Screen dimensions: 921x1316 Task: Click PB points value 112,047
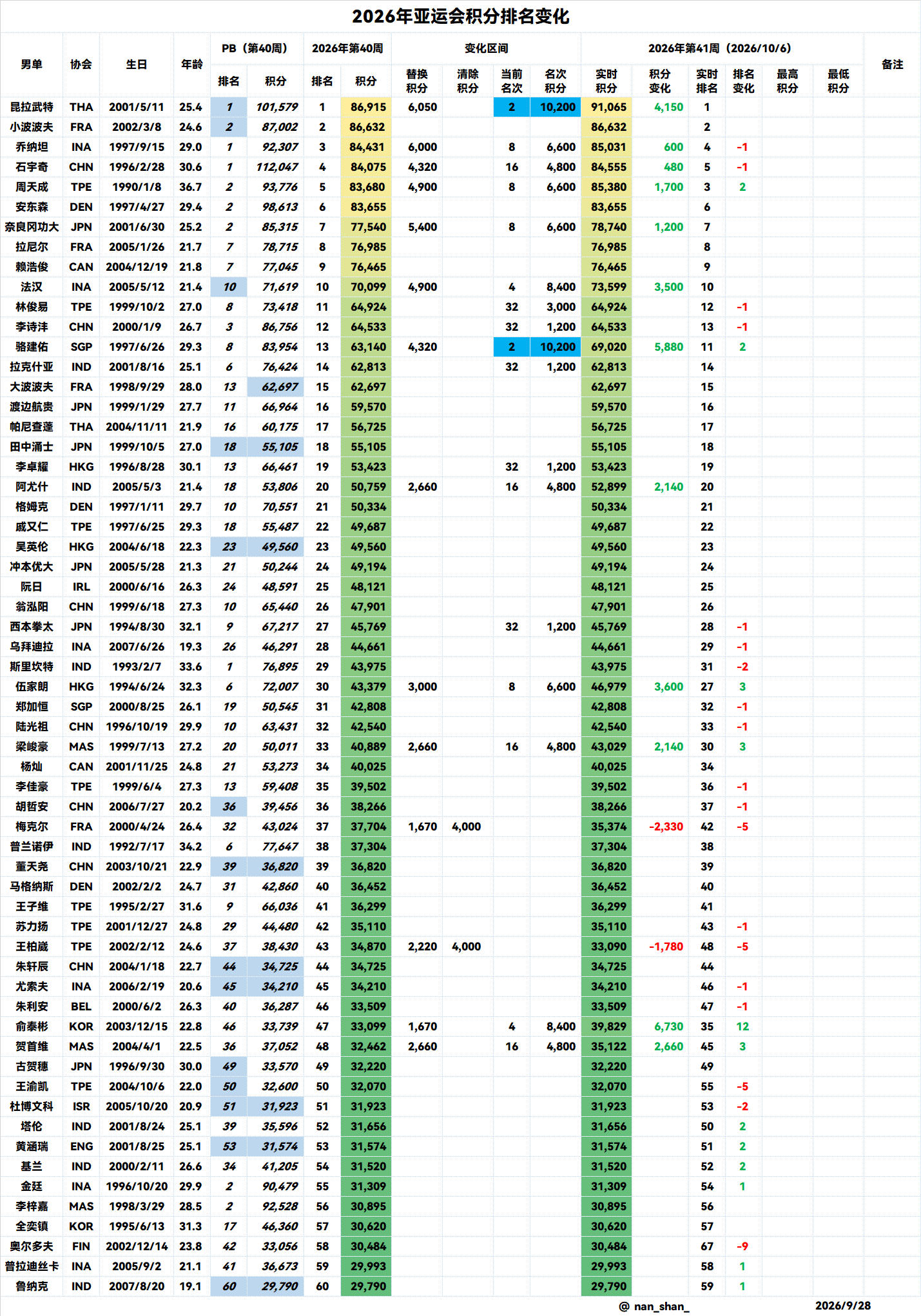point(276,167)
